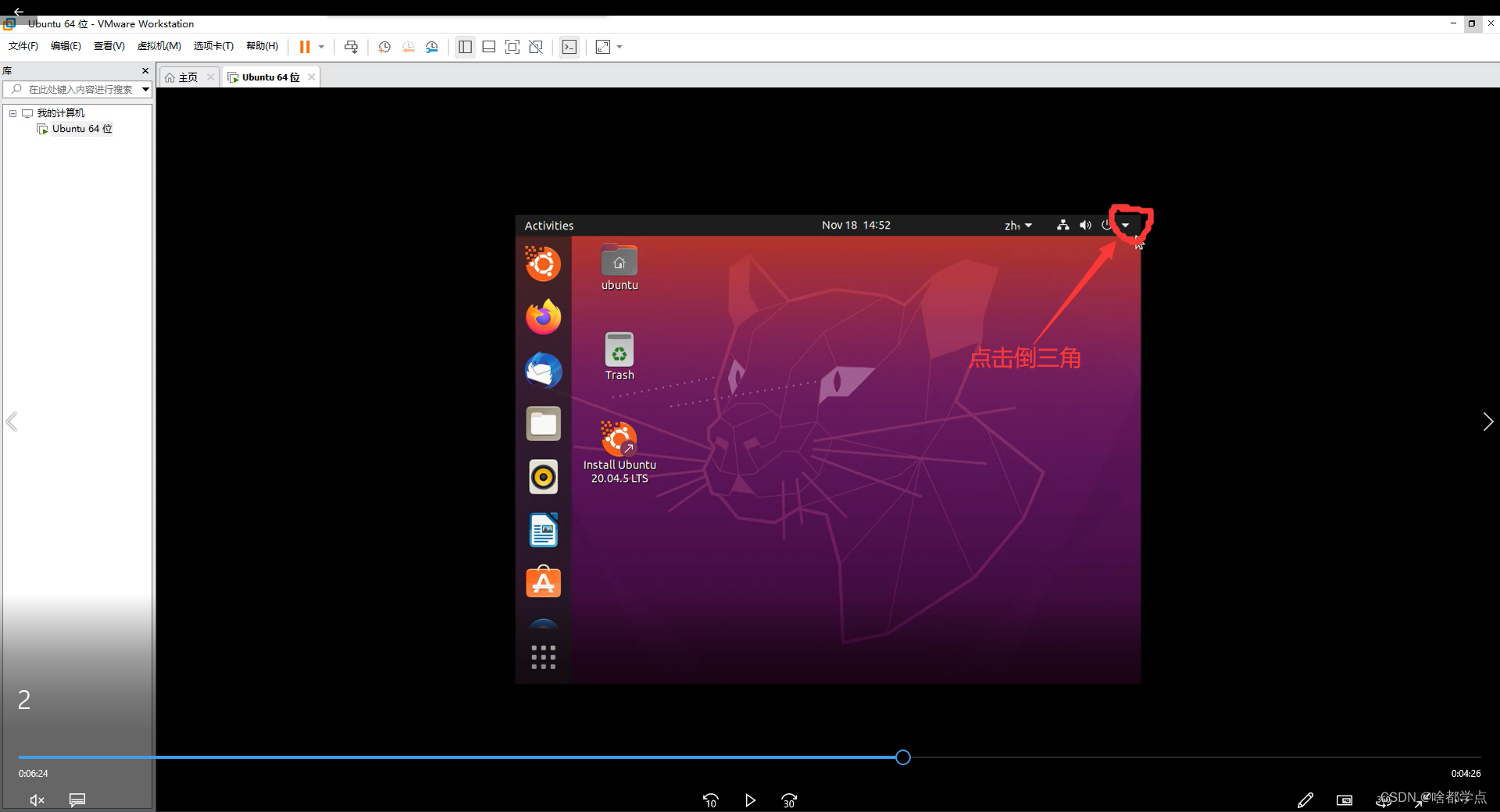Open the 选项卡(T) menu
This screenshot has height=812, width=1500.
pos(213,46)
